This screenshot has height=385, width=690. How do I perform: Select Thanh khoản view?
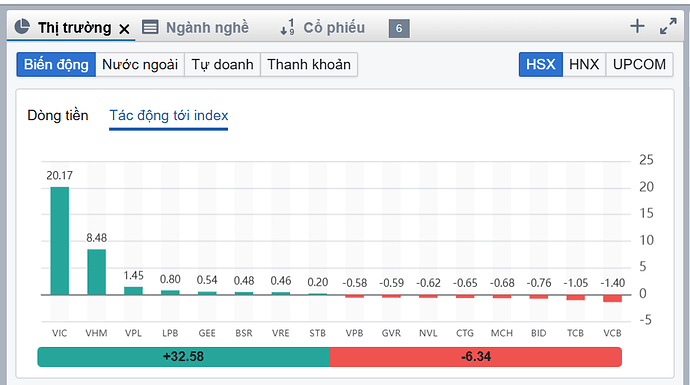tap(309, 65)
